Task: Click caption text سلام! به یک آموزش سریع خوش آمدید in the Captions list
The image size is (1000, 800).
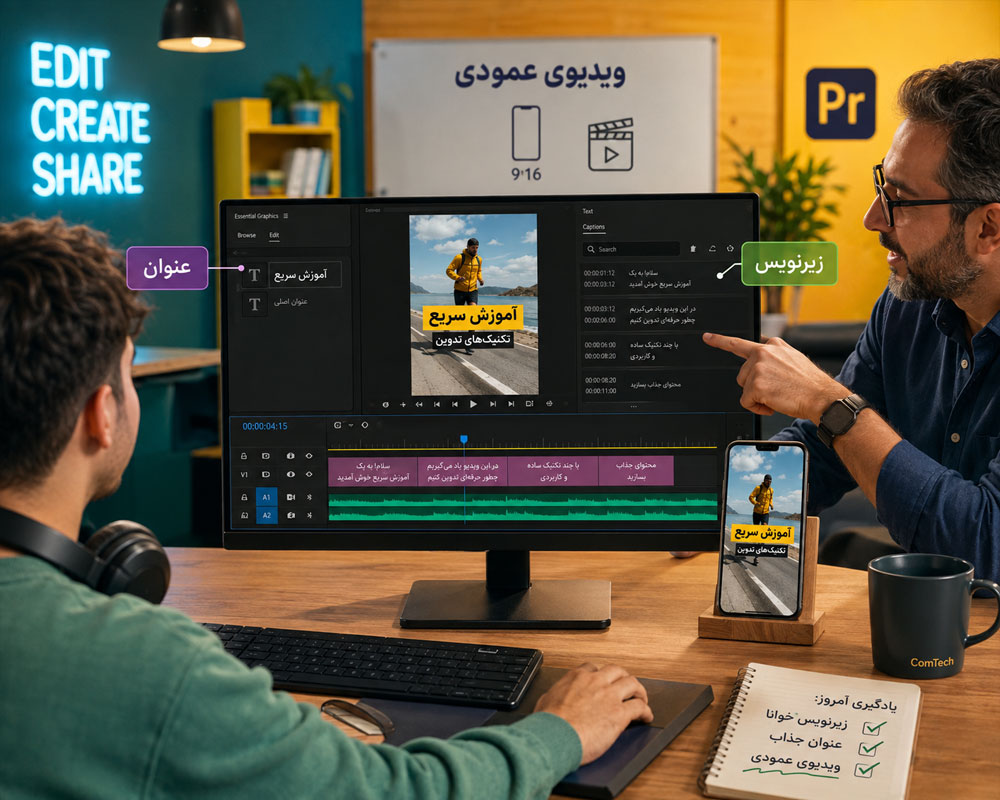Action: click(659, 278)
